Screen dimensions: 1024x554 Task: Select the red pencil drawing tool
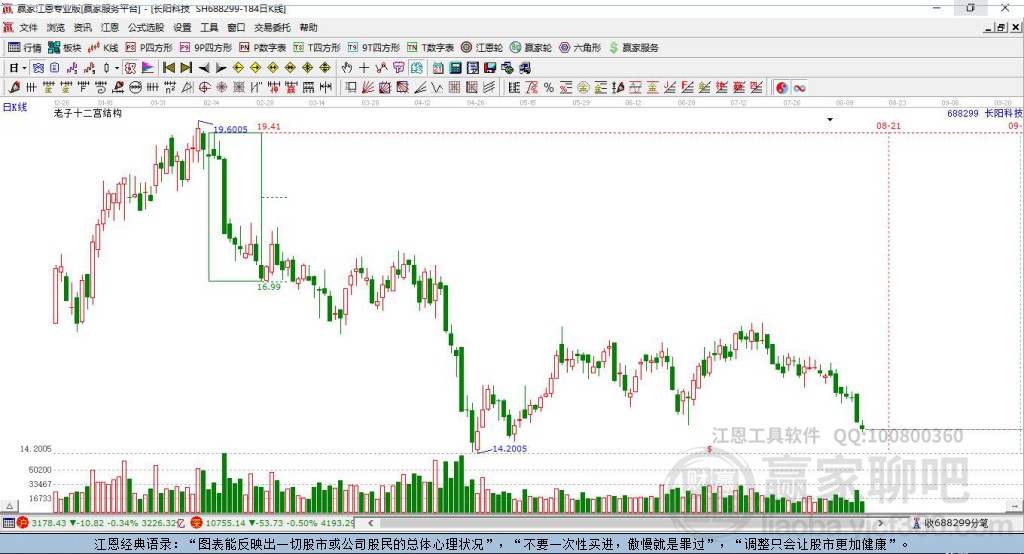click(14, 88)
